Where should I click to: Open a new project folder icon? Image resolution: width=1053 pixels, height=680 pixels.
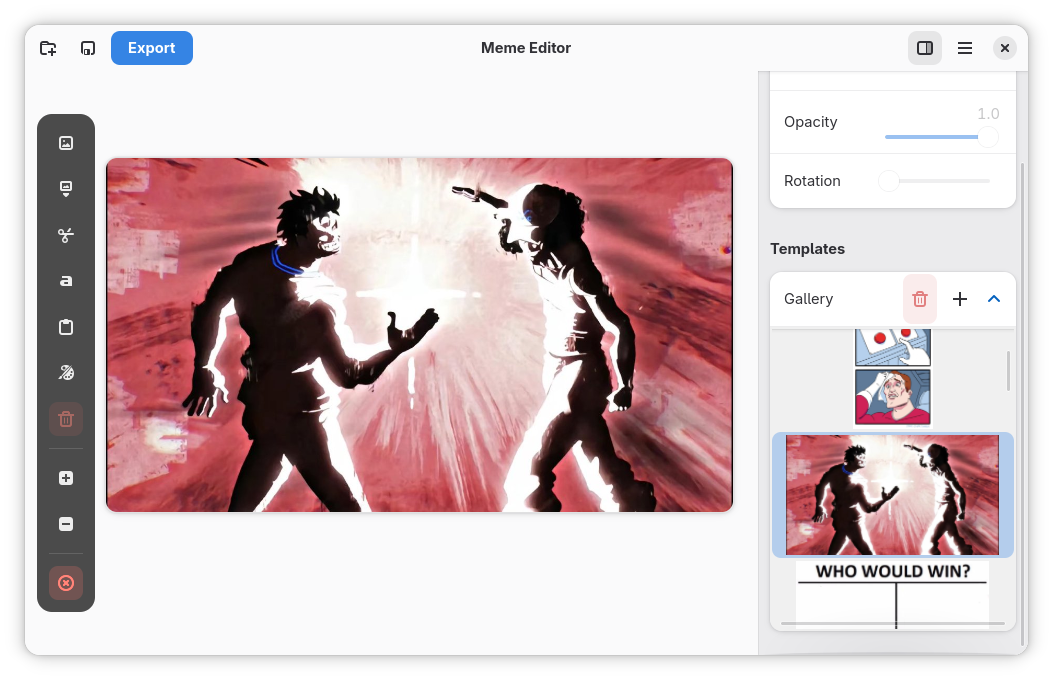coord(48,48)
